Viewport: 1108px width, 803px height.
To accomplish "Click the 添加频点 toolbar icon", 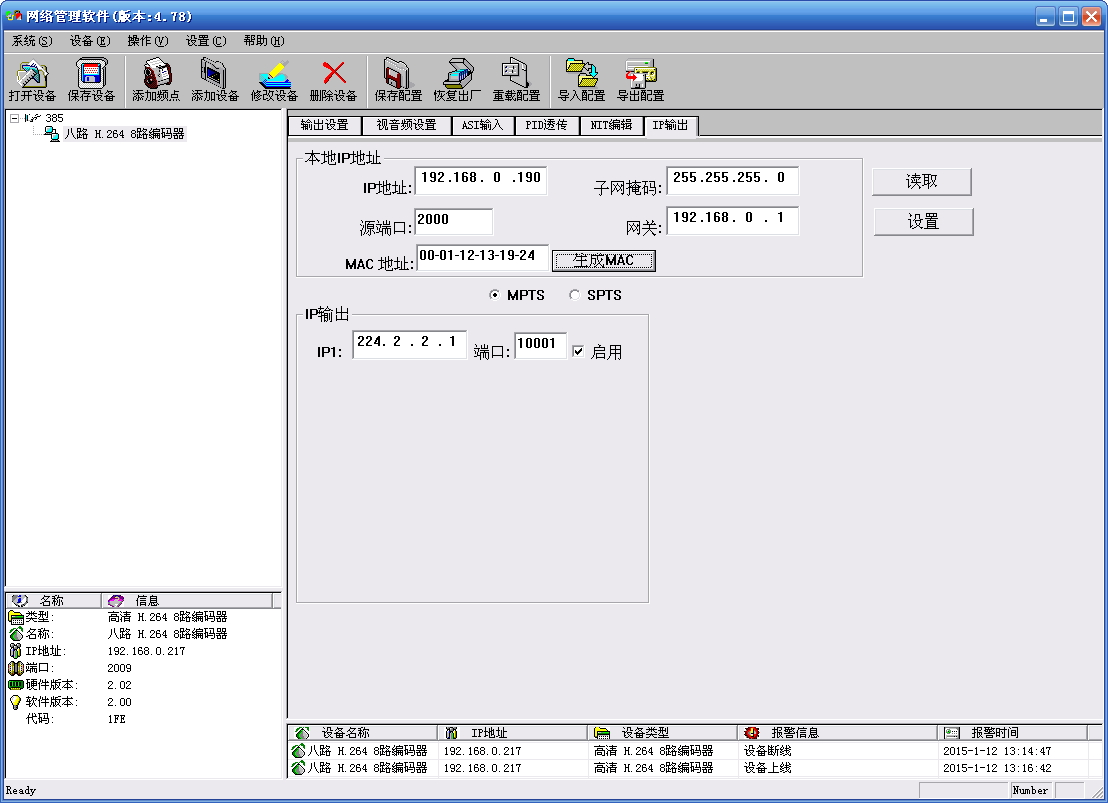I will click(x=156, y=80).
